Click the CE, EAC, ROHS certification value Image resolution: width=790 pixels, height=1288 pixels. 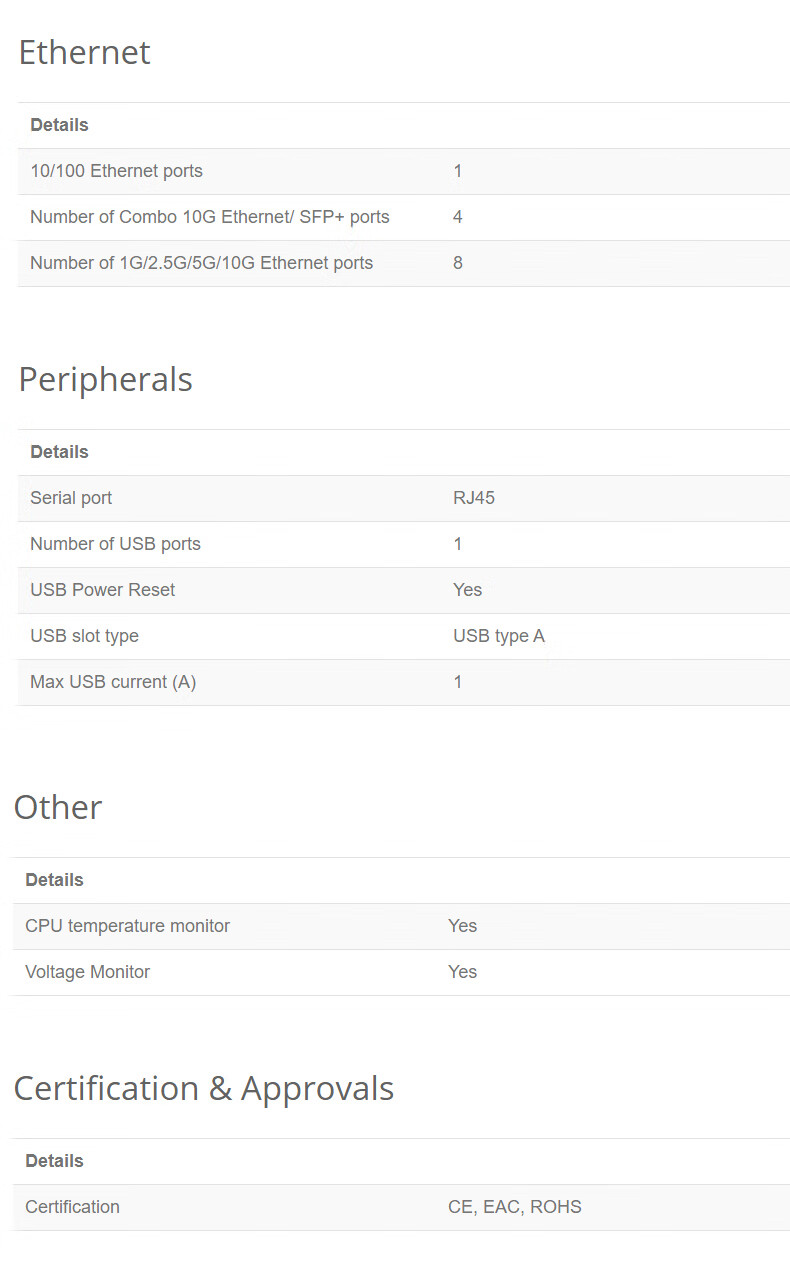515,1207
